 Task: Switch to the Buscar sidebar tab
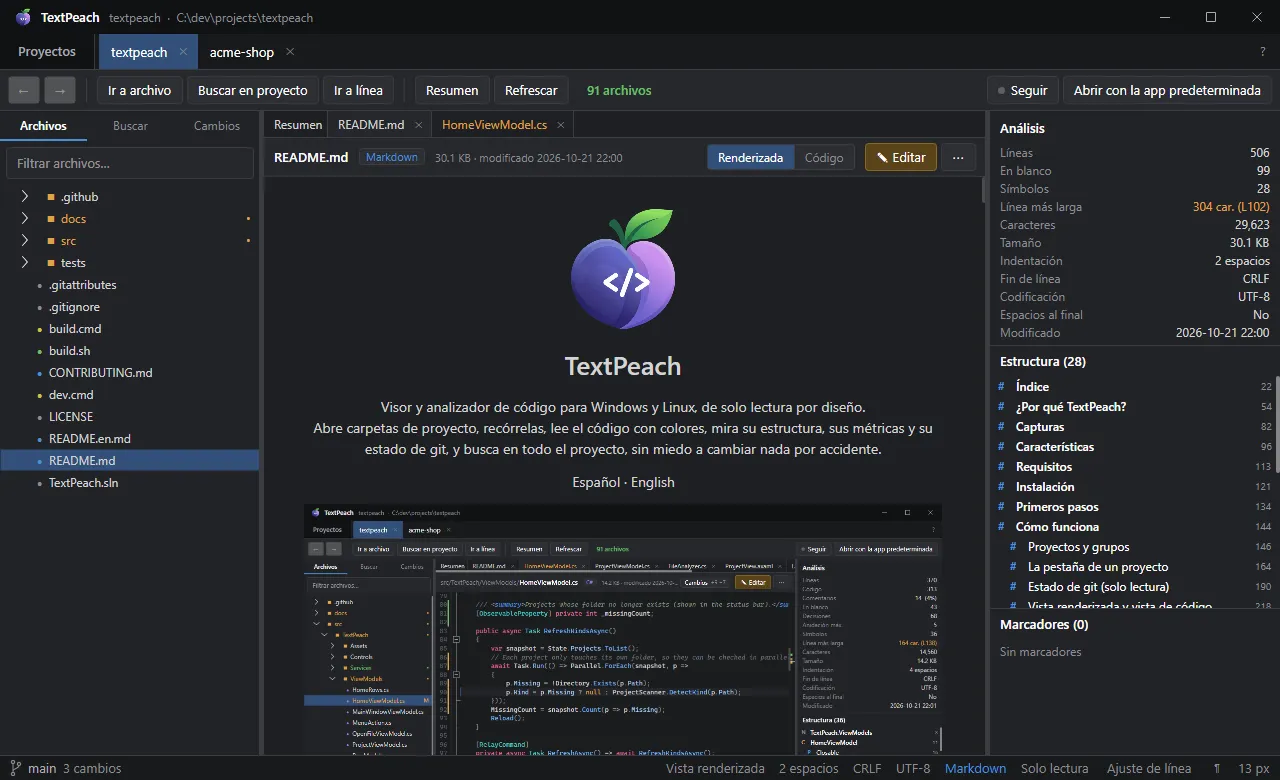coord(130,126)
